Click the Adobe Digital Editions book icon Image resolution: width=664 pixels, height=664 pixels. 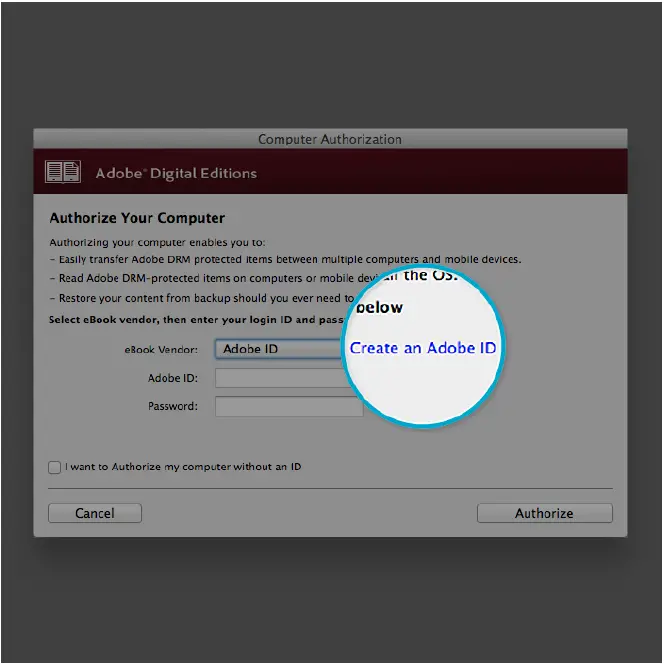pyautogui.click(x=63, y=172)
